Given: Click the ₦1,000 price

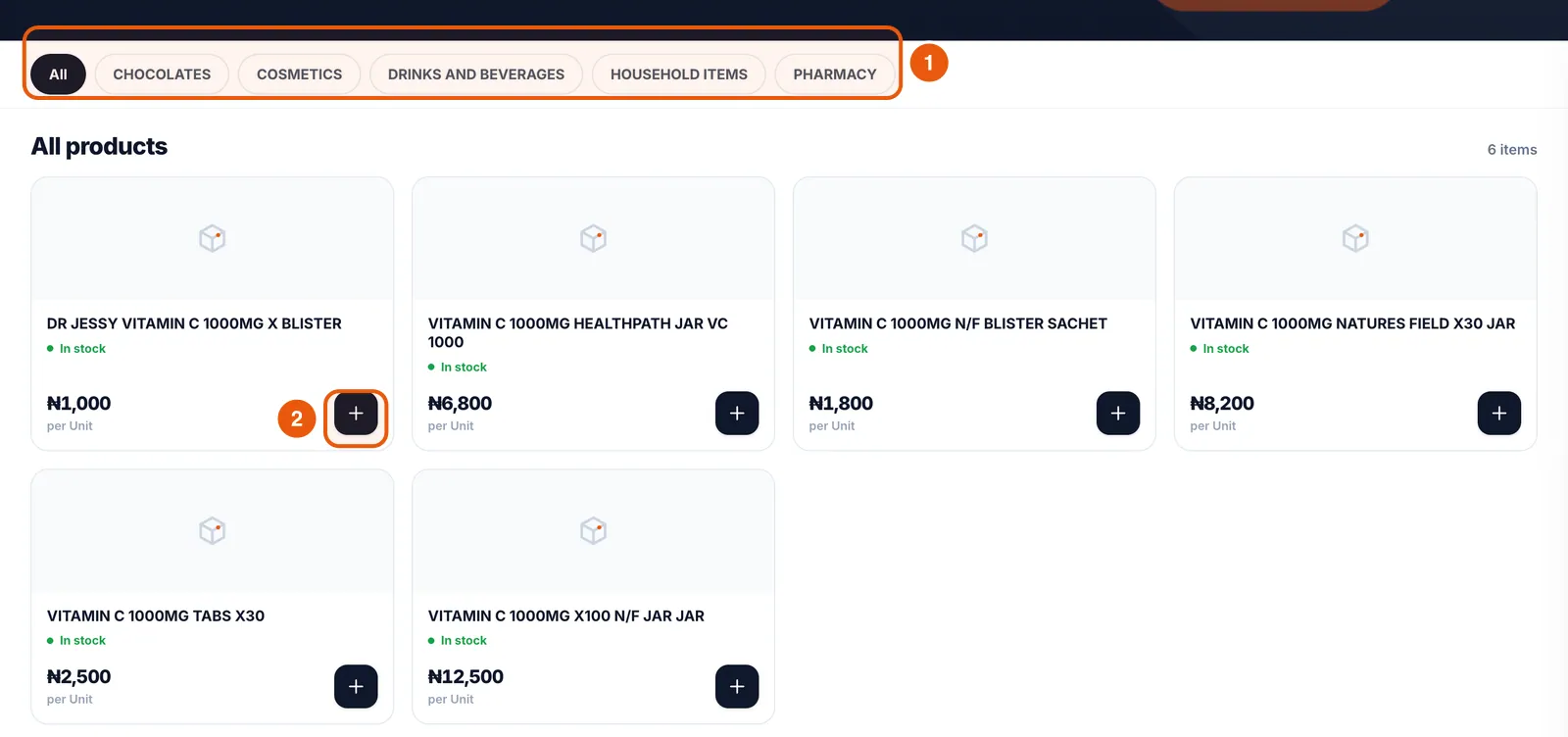Looking at the screenshot, I should [x=79, y=404].
